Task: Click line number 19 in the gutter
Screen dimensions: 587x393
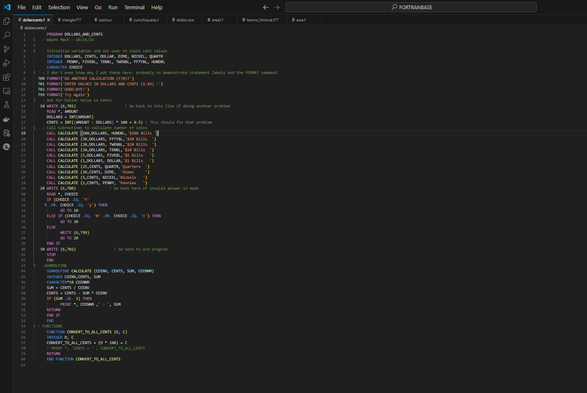Action: coord(23,133)
